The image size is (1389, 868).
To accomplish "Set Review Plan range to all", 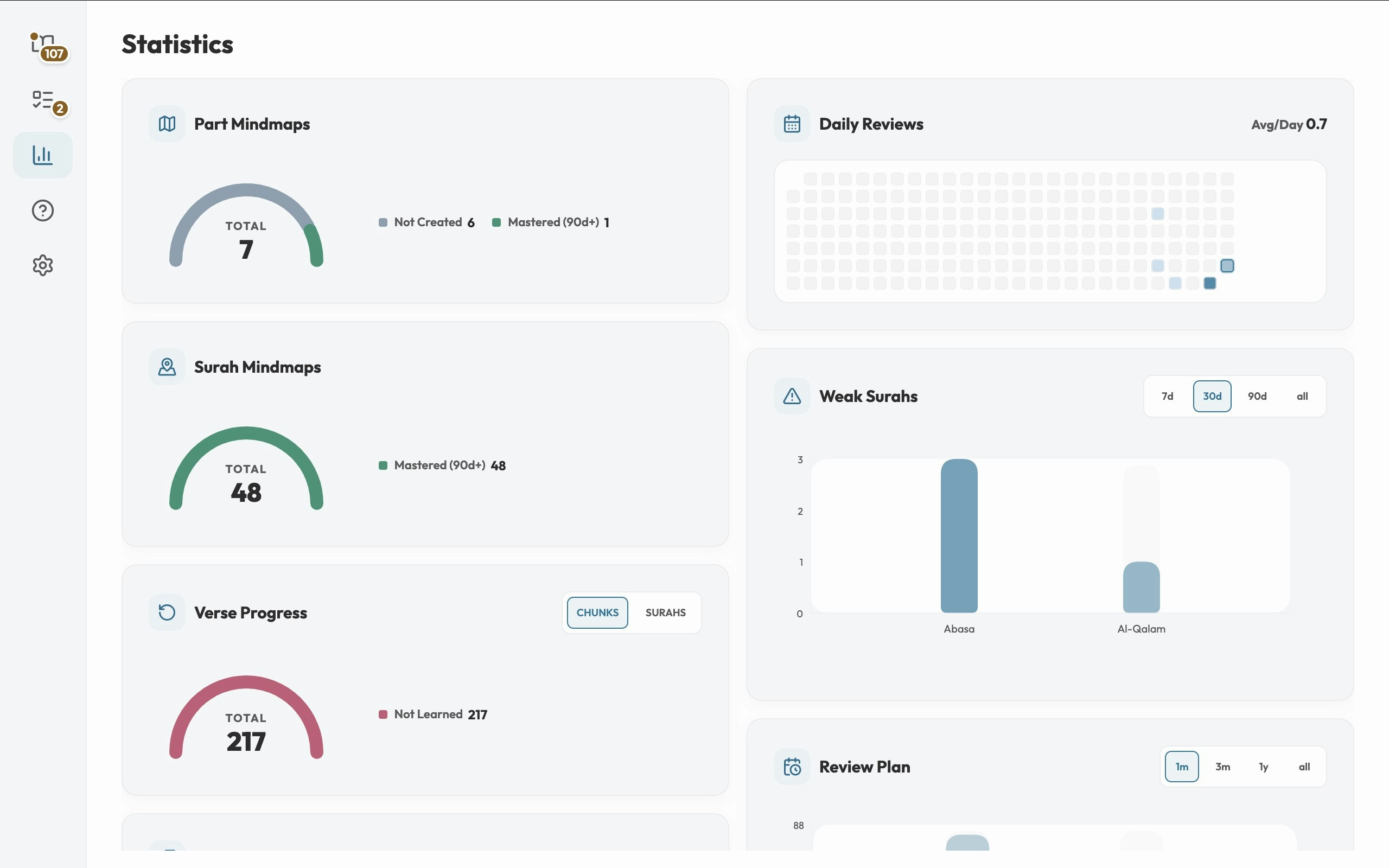I will click(1304, 767).
